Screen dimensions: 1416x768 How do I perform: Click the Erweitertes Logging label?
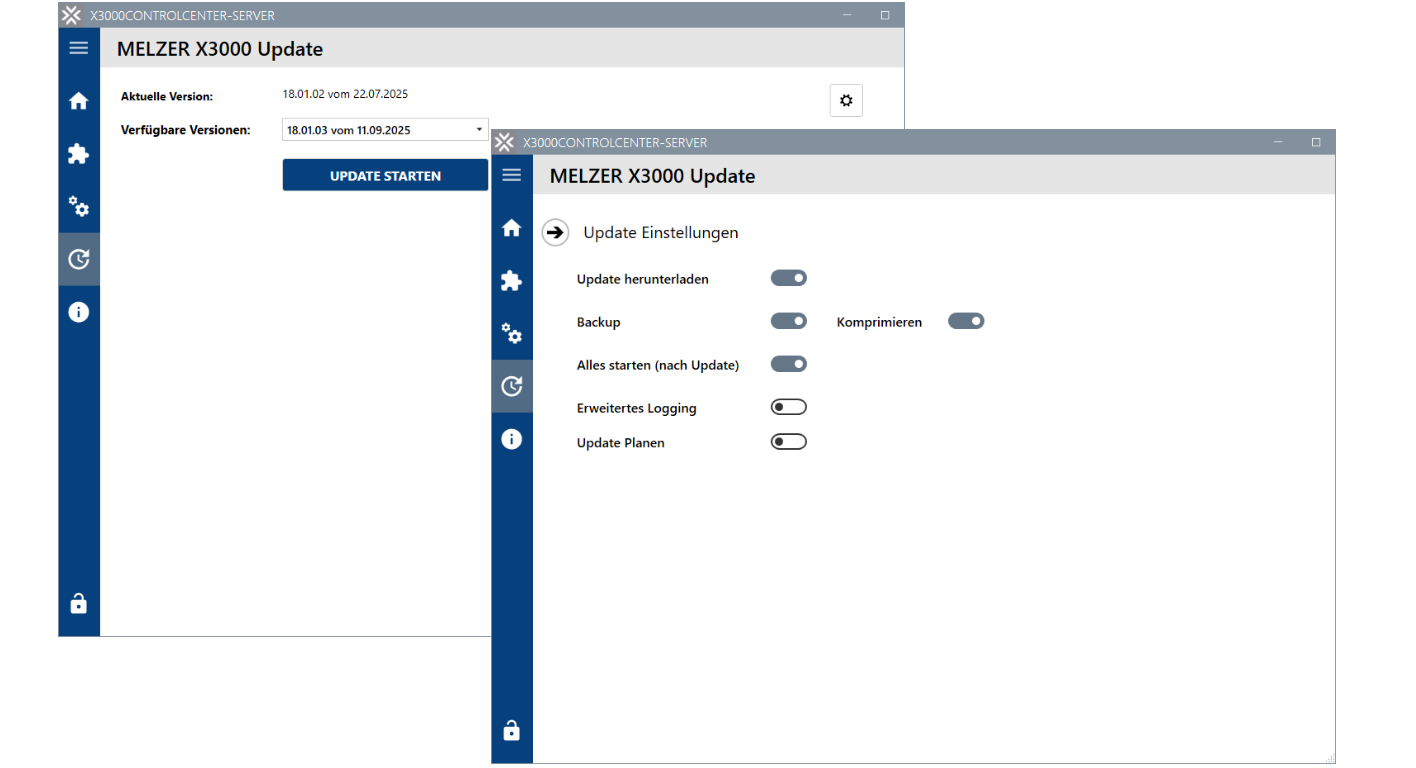click(x=637, y=408)
